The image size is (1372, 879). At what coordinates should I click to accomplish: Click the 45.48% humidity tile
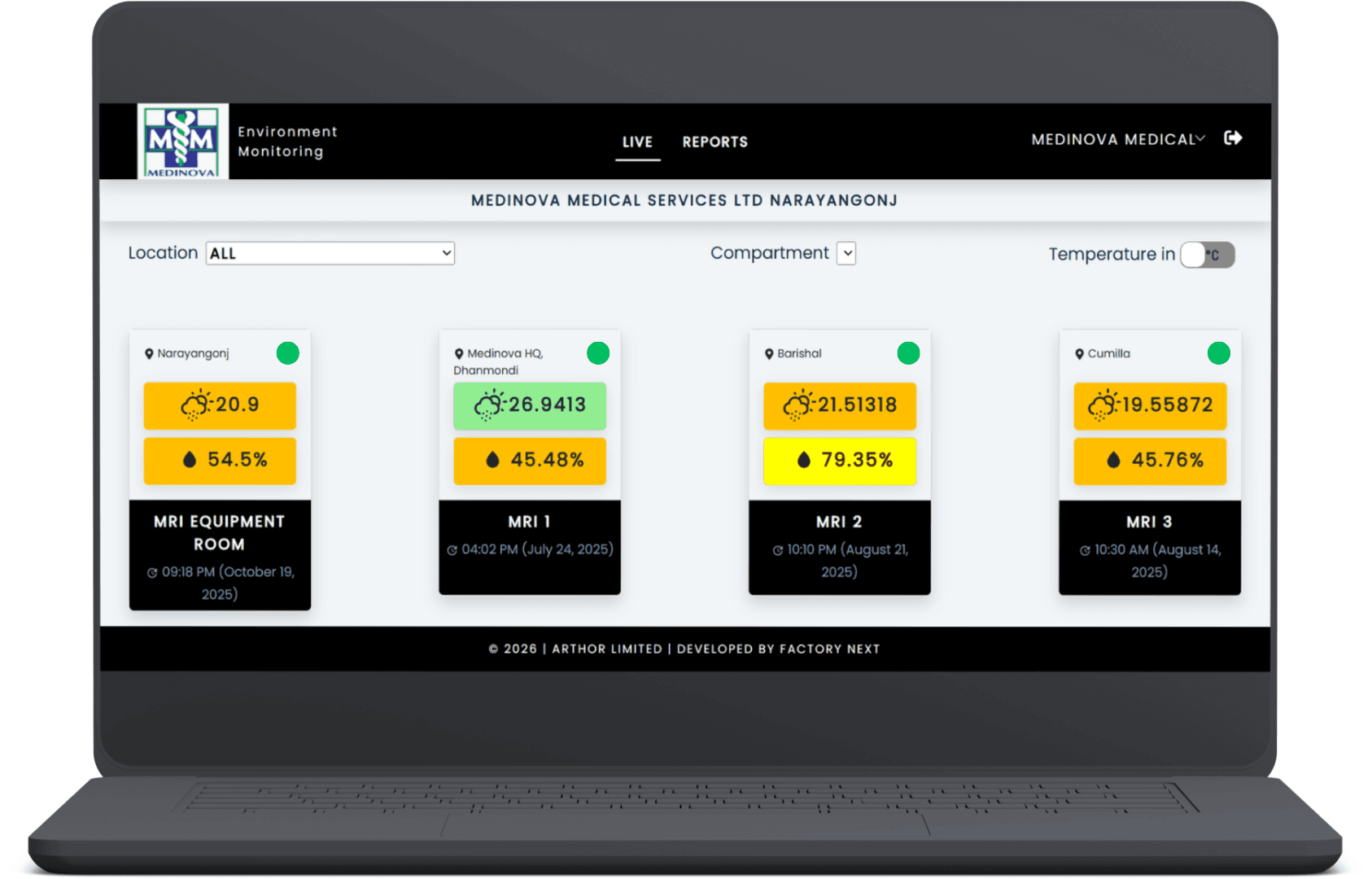point(530,461)
